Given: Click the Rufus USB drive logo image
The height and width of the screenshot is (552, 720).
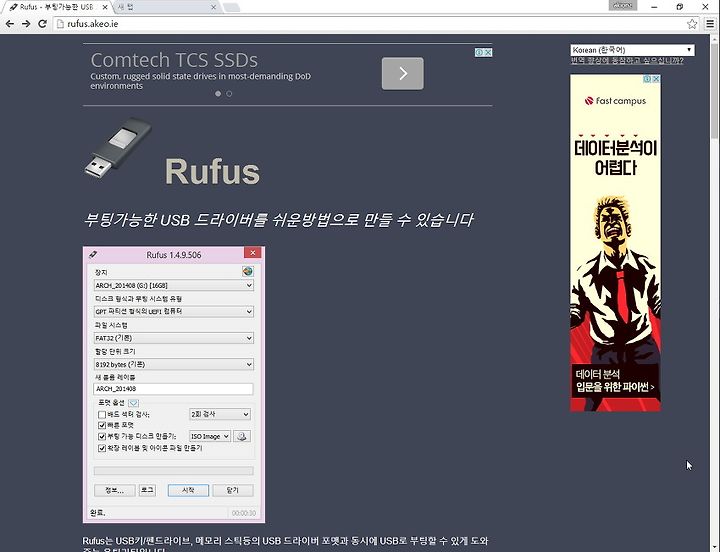Looking at the screenshot, I should tap(118, 148).
